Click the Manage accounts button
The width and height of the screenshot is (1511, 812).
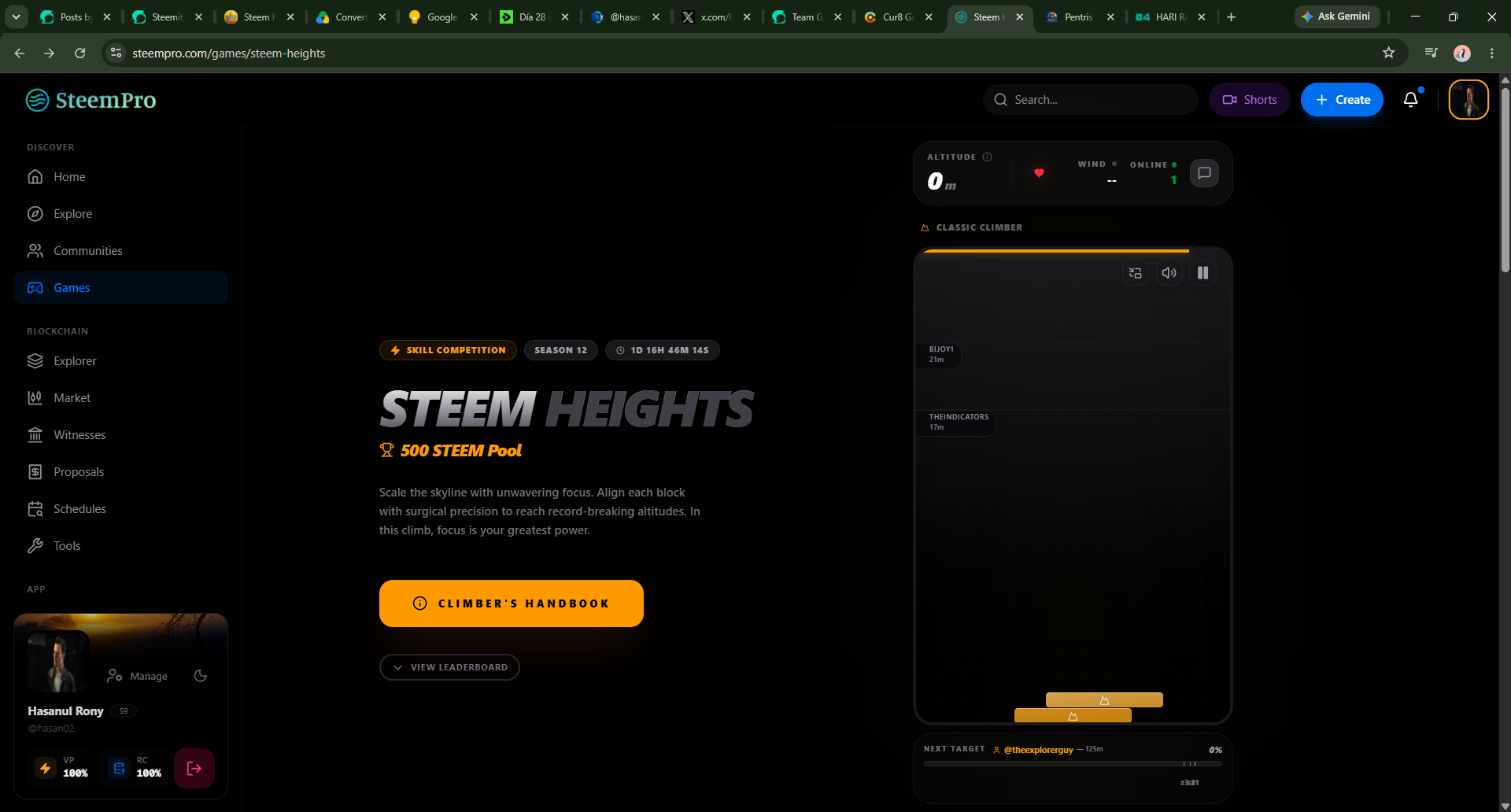[x=138, y=676]
